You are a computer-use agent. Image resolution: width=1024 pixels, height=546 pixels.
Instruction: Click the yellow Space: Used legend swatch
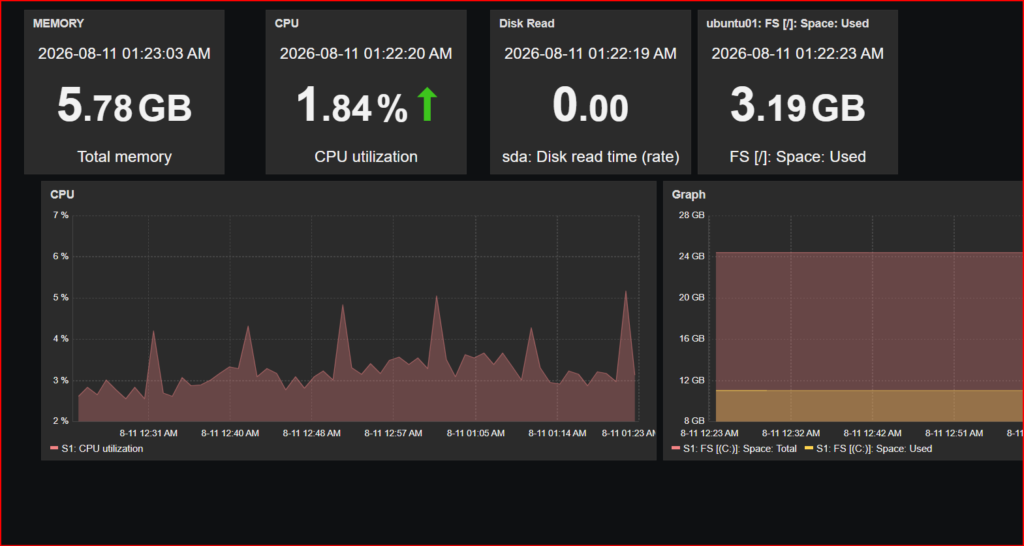click(x=809, y=449)
